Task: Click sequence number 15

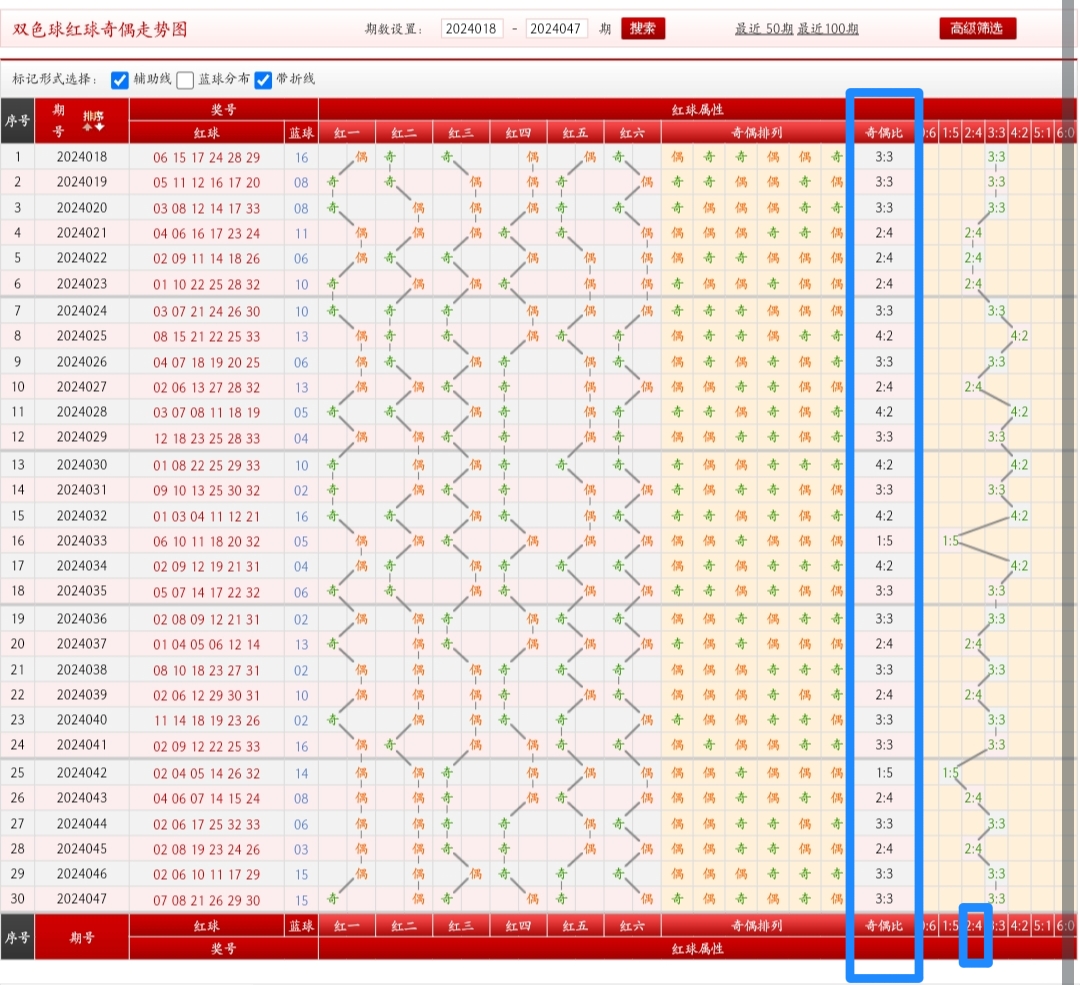Action: pyautogui.click(x=17, y=515)
